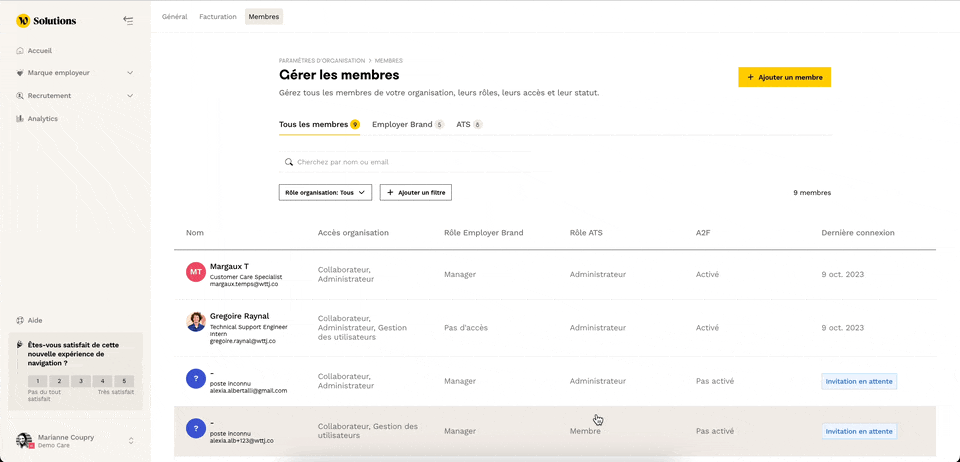960x462 pixels.
Task: Click the unknown user avatar for alexia.albertalli
Action: (196, 378)
